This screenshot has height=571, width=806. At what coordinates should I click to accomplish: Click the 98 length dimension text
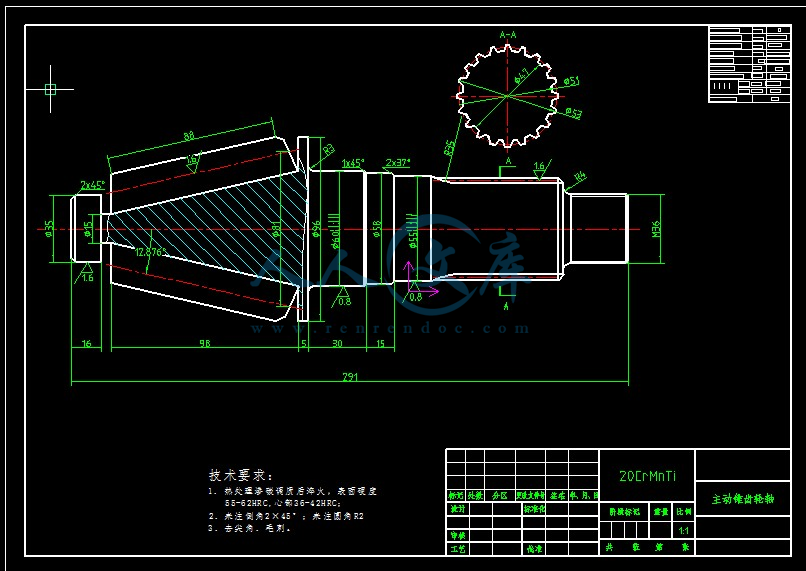(204, 344)
